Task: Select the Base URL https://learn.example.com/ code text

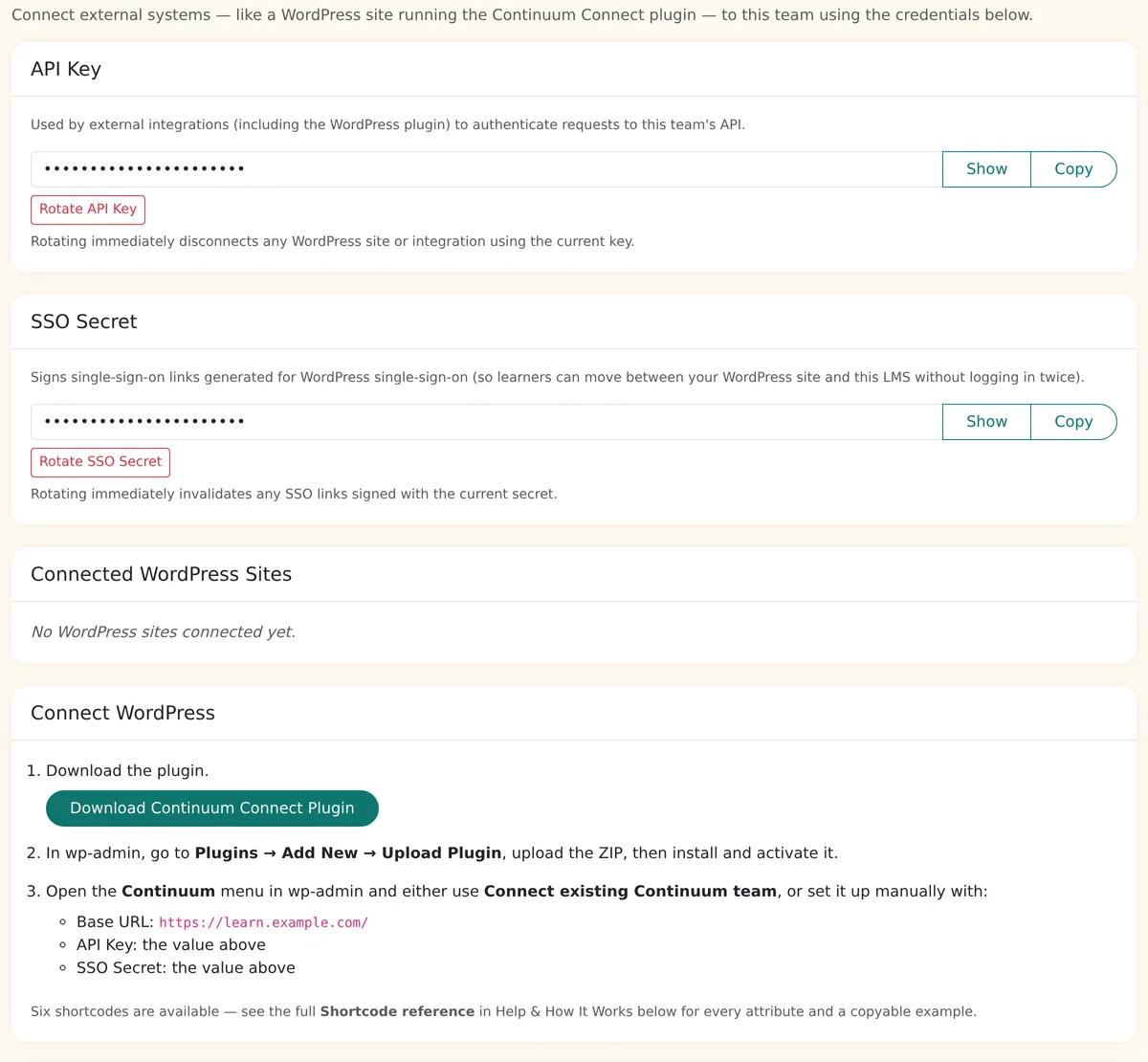Action: tap(263, 922)
